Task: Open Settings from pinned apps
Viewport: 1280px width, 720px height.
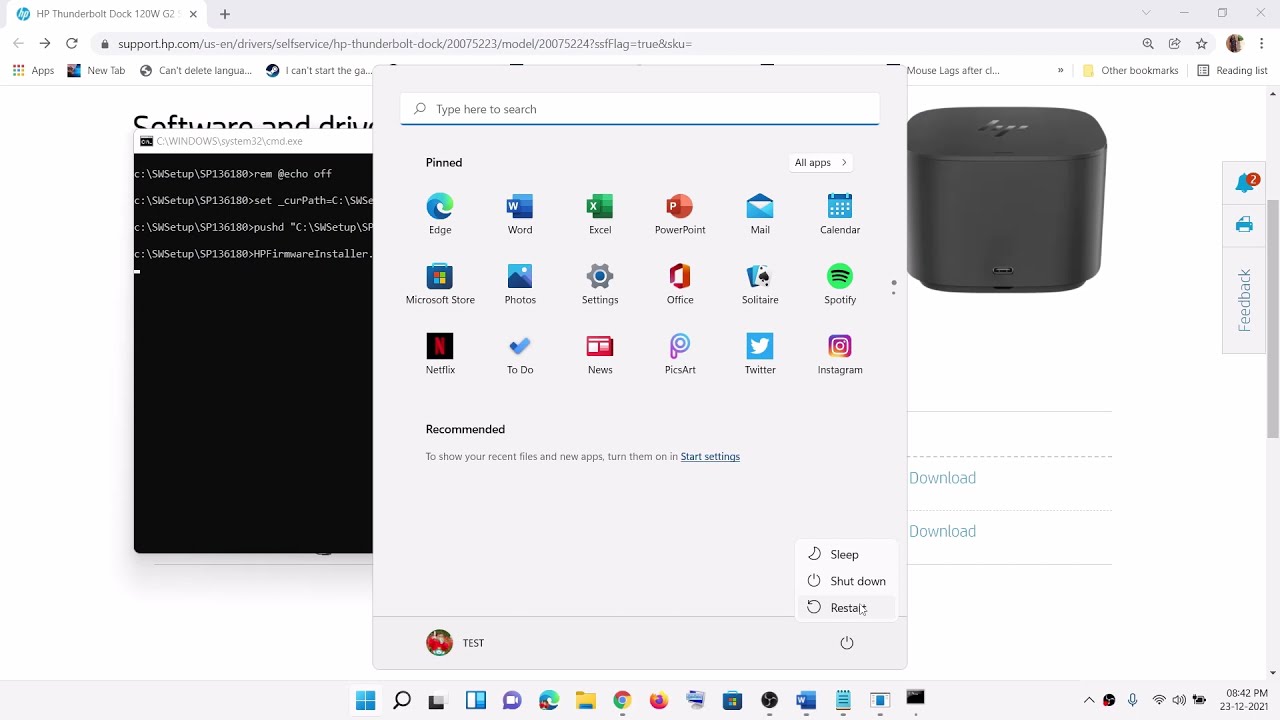Action: tap(600, 285)
